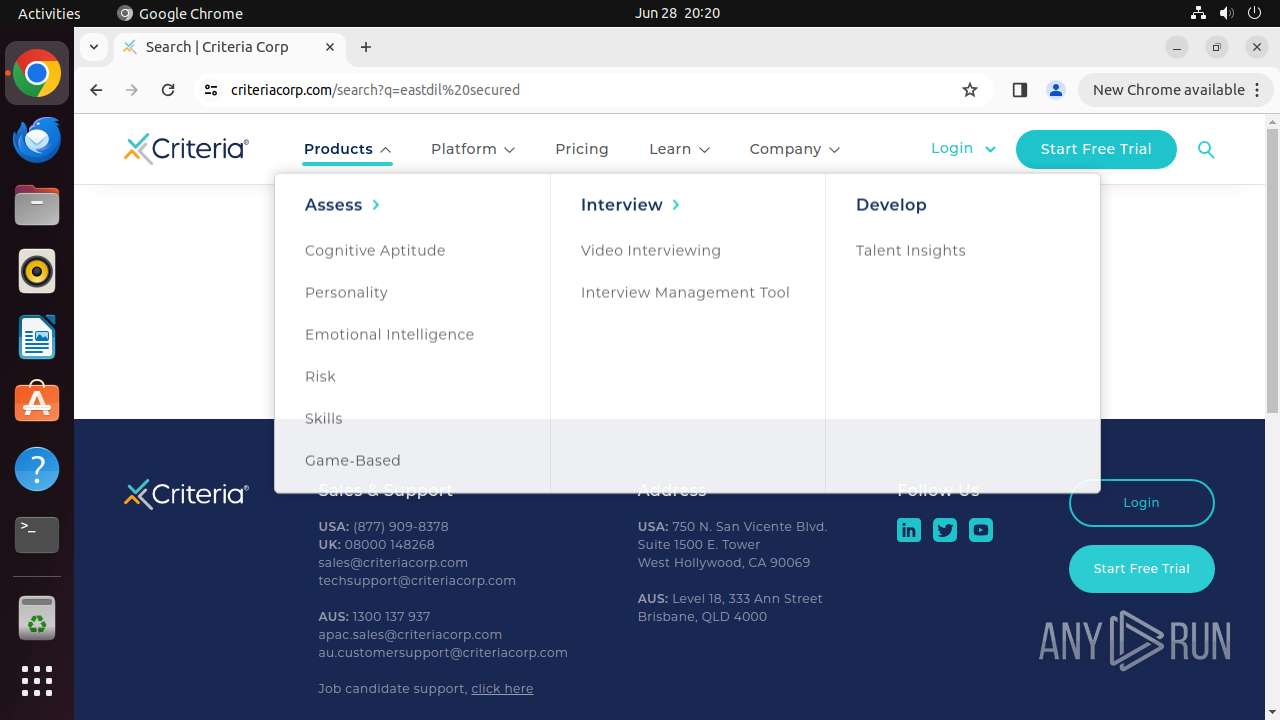The height and width of the screenshot is (720, 1280).
Task: Go back to the previous page
Action: tap(96, 90)
